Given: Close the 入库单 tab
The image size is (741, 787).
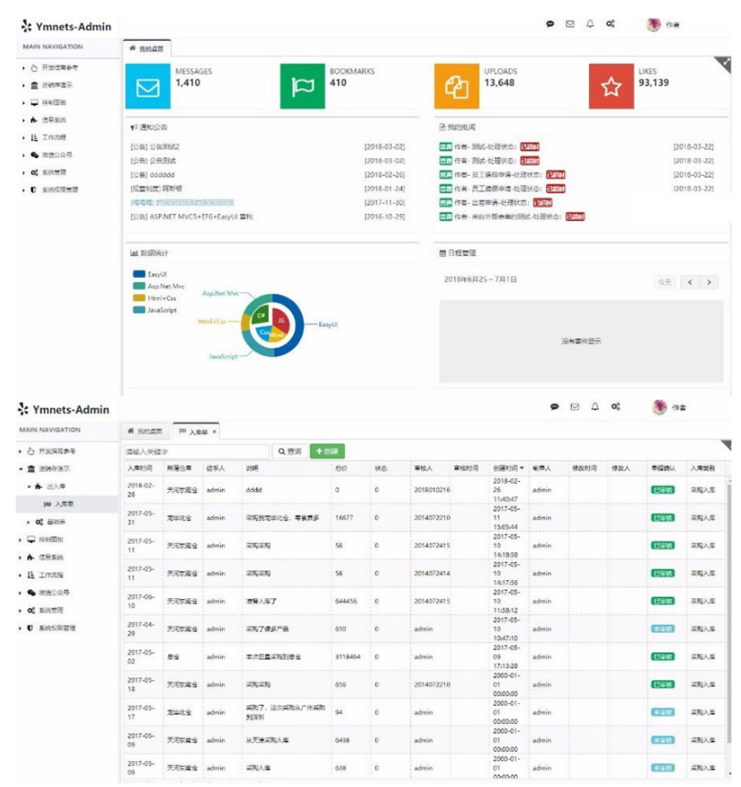Looking at the screenshot, I should point(217,431).
